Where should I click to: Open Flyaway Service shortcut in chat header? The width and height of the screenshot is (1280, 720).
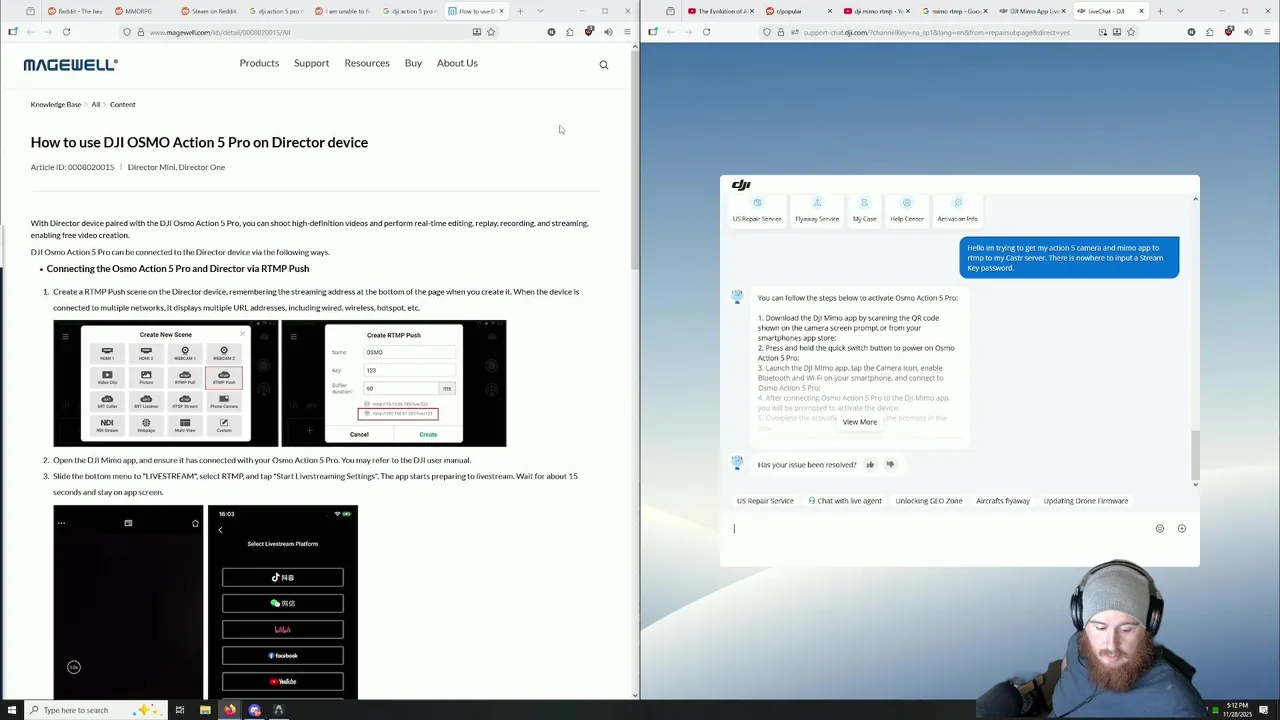(817, 210)
